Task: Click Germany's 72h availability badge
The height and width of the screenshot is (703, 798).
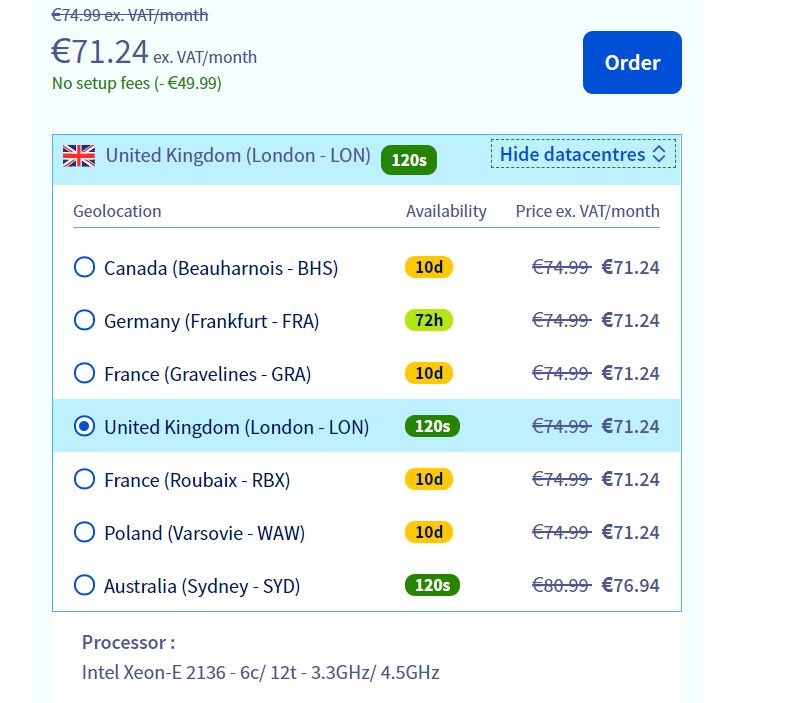Action: pyautogui.click(x=429, y=320)
